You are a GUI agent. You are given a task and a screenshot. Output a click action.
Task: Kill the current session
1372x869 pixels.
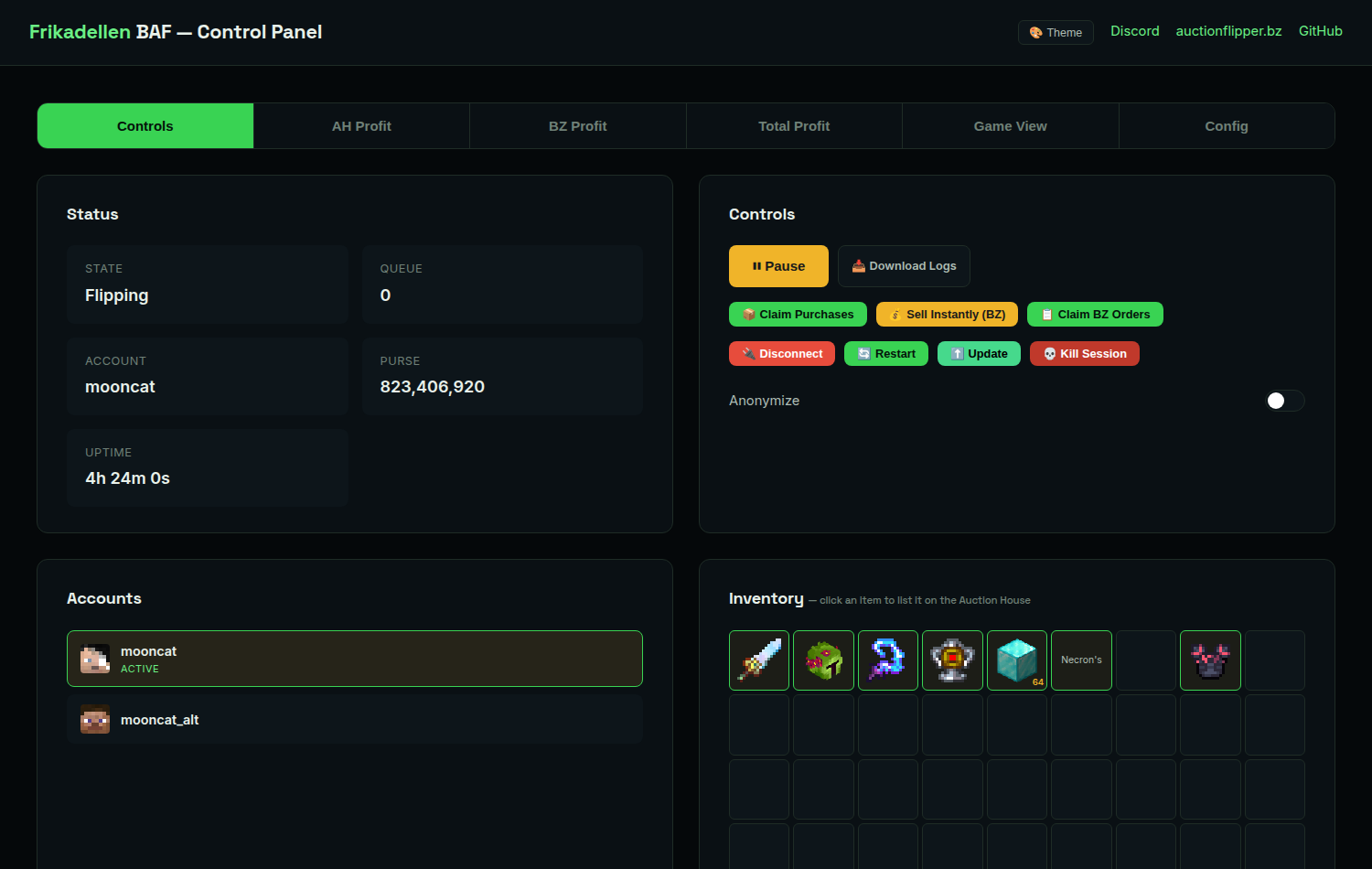pos(1085,354)
